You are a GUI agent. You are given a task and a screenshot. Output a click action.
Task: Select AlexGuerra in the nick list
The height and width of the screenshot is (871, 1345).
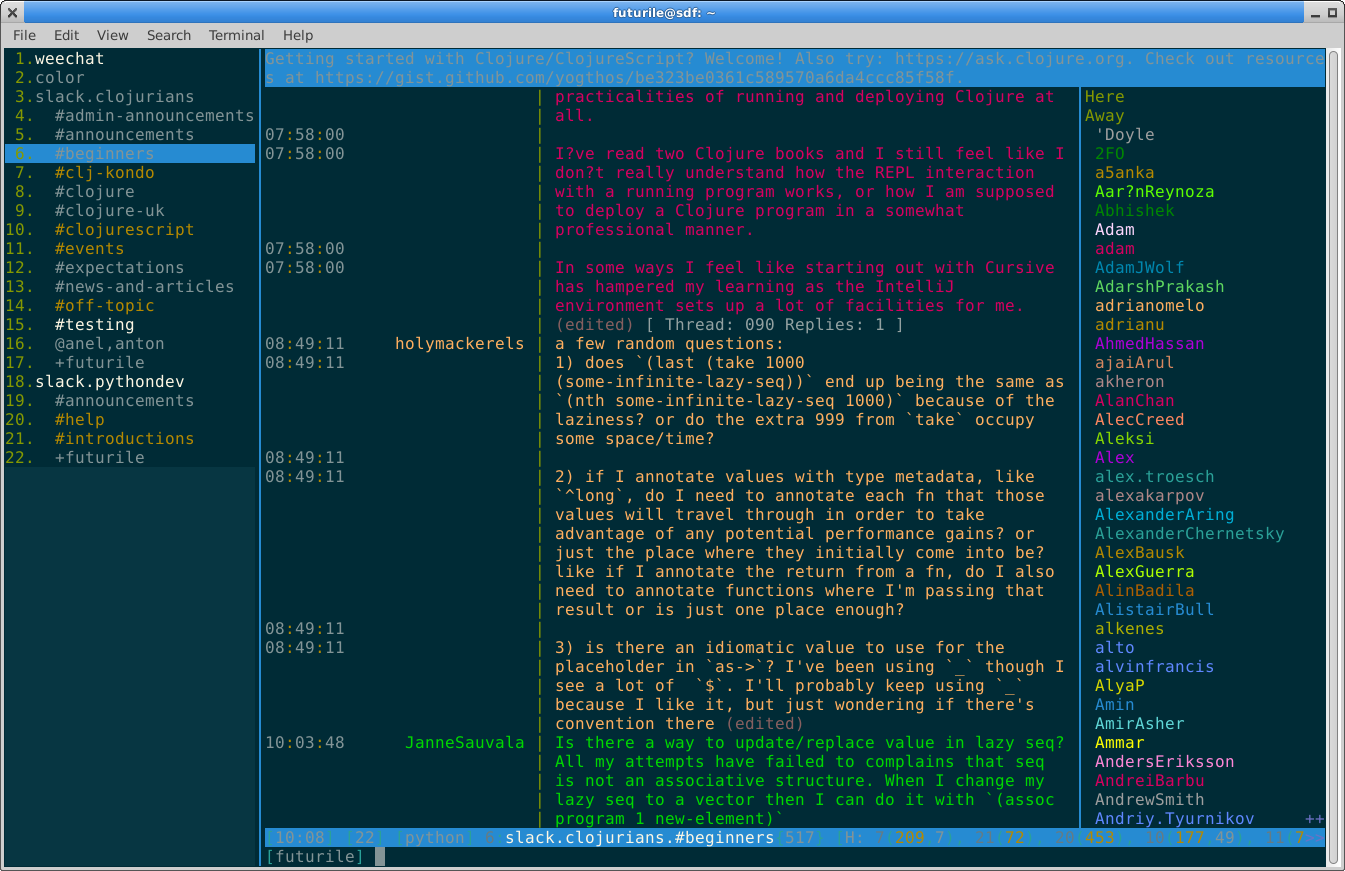tap(1144, 572)
